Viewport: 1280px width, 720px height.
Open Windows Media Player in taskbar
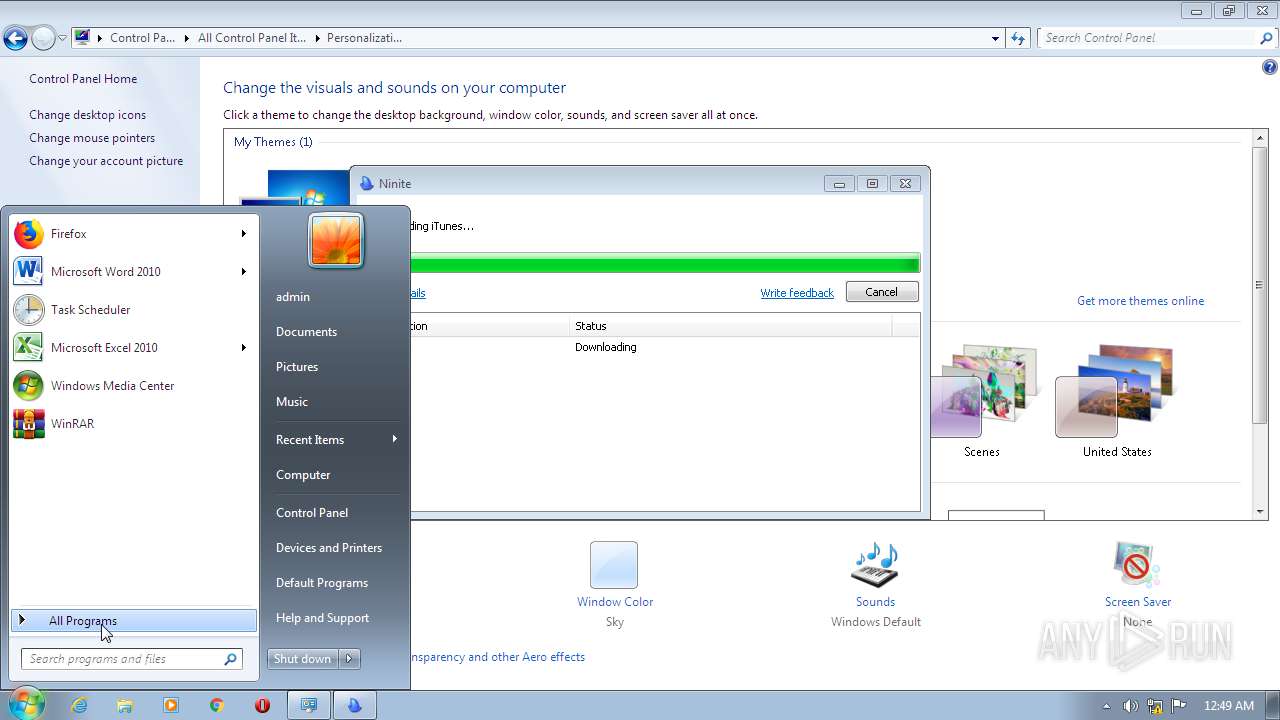coord(171,705)
